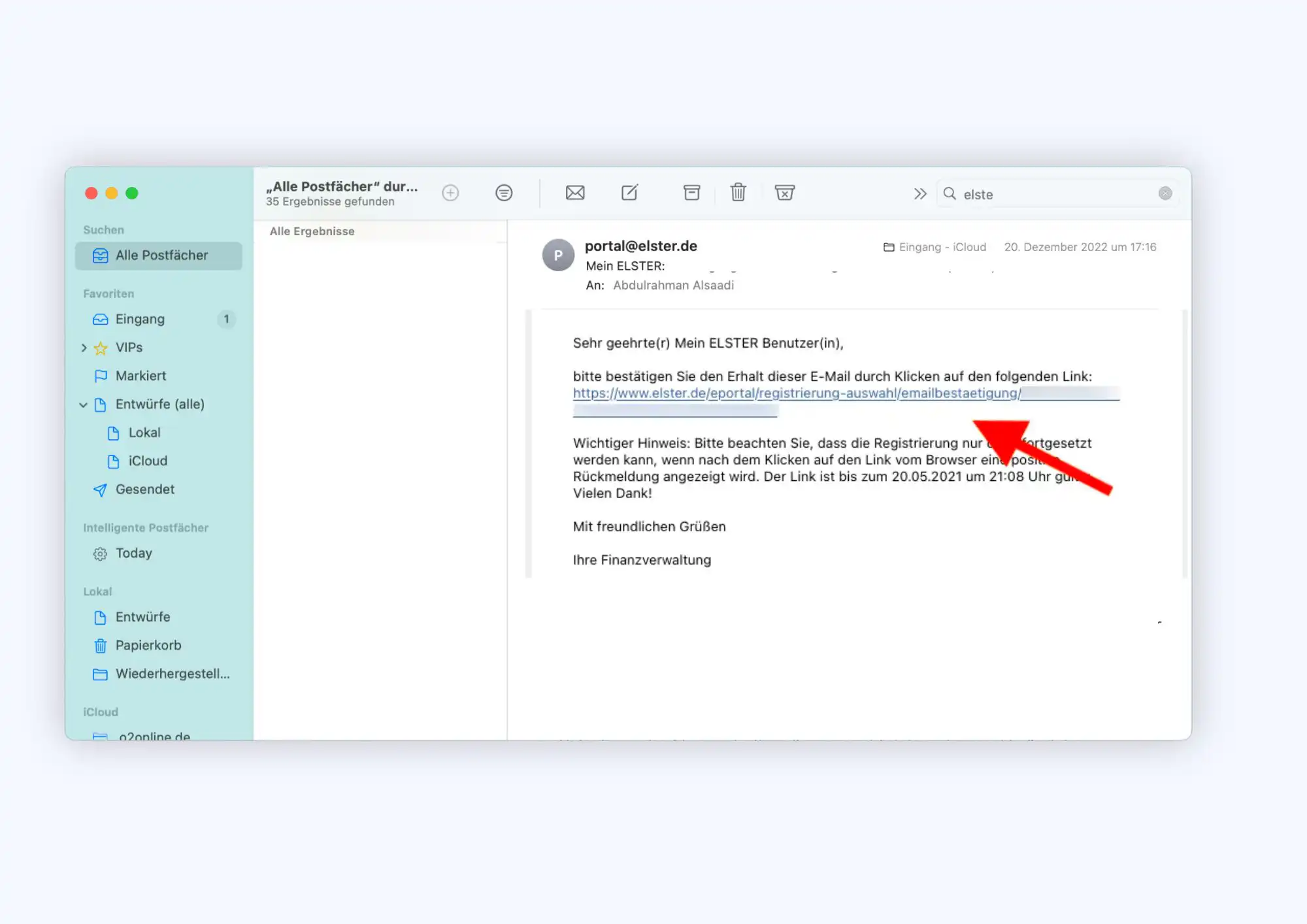
Task: Open the elster.de confirmation link
Action: coord(796,393)
